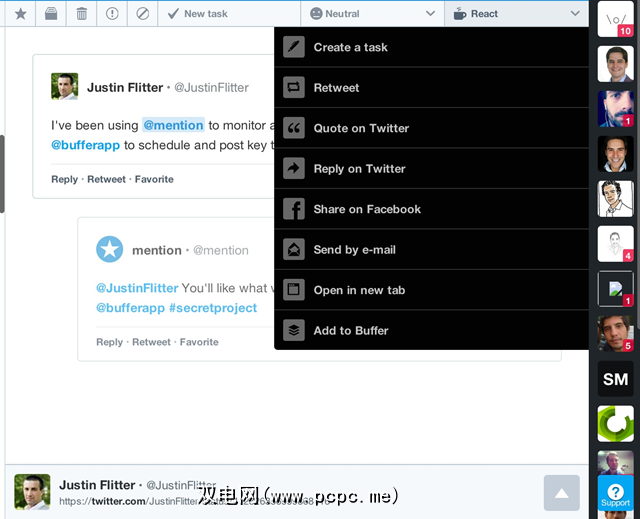The width and height of the screenshot is (640, 519).
Task: Click the pen icon beside Create a task
Action: click(x=294, y=47)
